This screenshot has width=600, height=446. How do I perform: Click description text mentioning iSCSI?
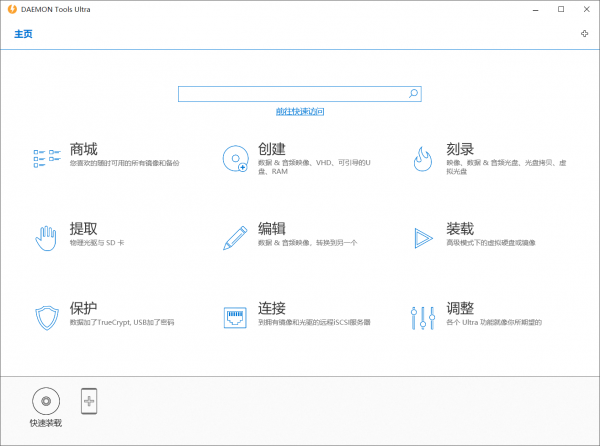pyautogui.click(x=314, y=322)
